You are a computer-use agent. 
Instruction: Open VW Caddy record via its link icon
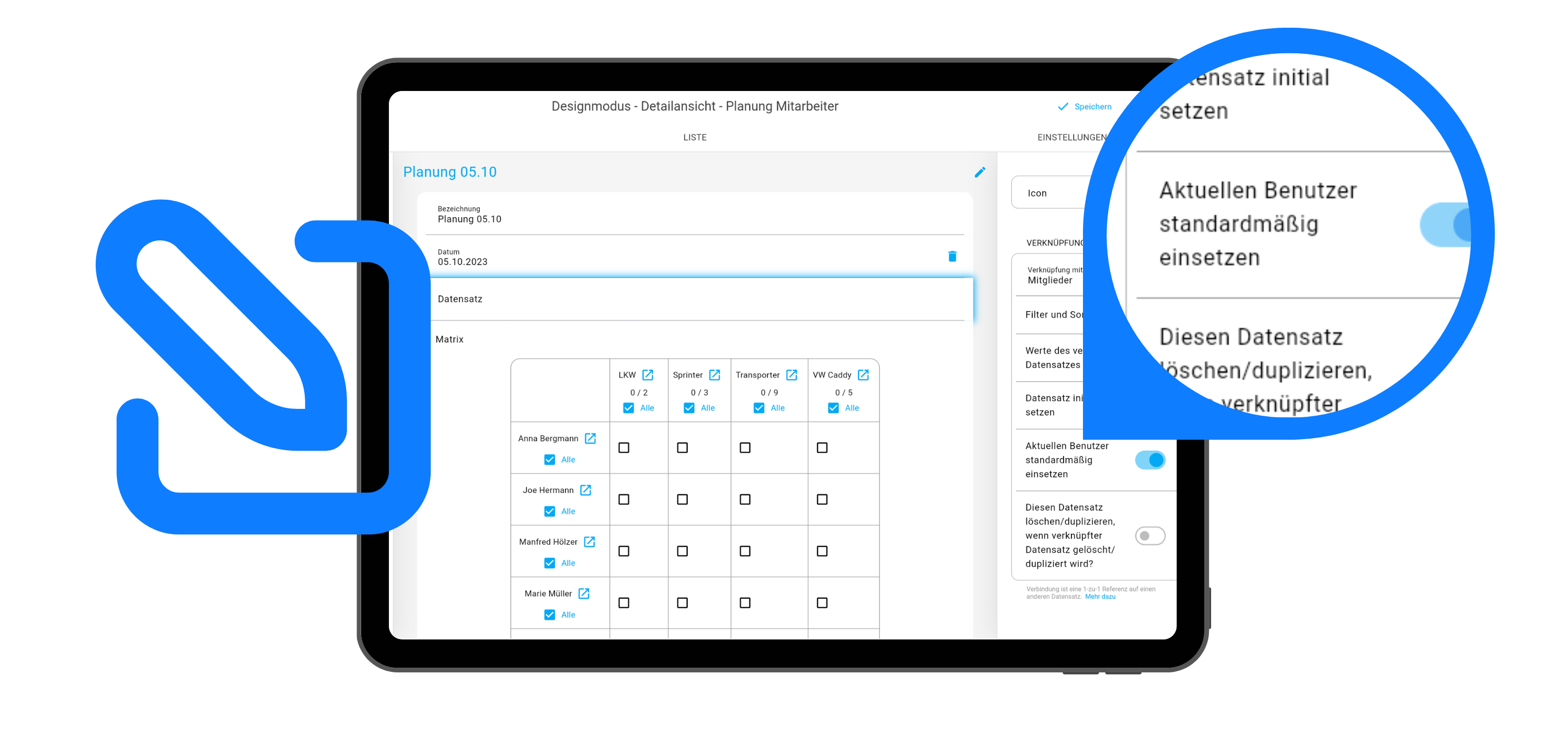point(863,374)
